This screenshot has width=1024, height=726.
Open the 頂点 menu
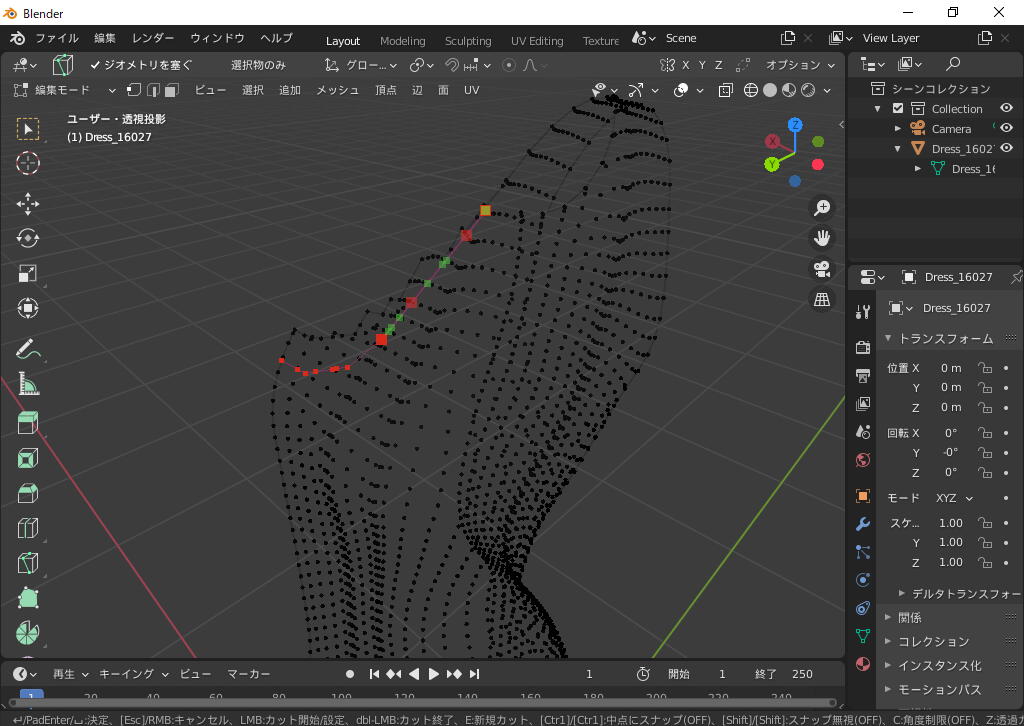click(385, 90)
